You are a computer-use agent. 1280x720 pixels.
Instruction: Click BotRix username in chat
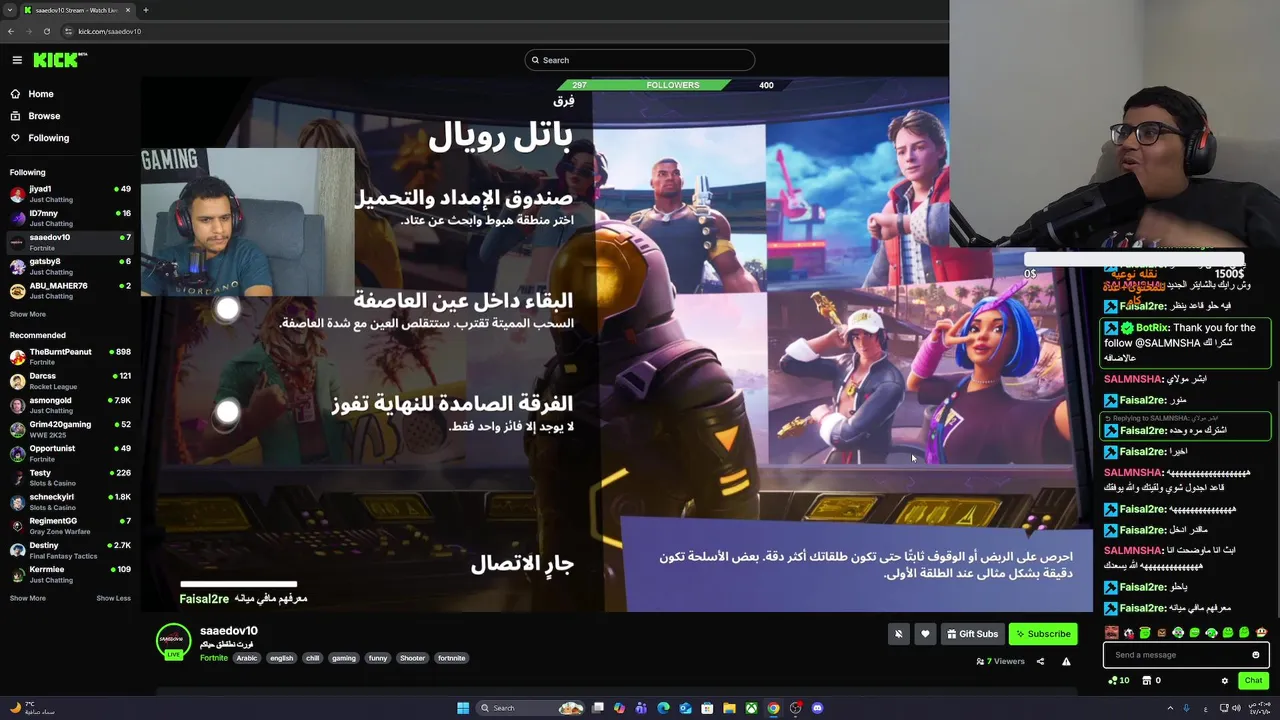[x=1152, y=328]
